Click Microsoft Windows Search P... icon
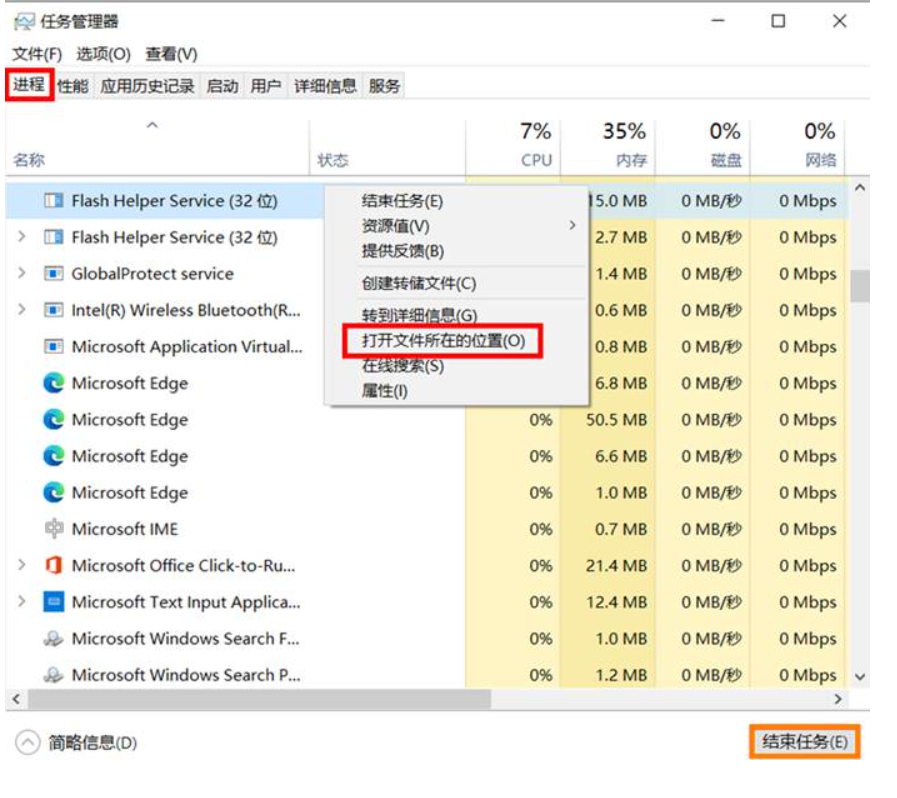 [x=54, y=675]
